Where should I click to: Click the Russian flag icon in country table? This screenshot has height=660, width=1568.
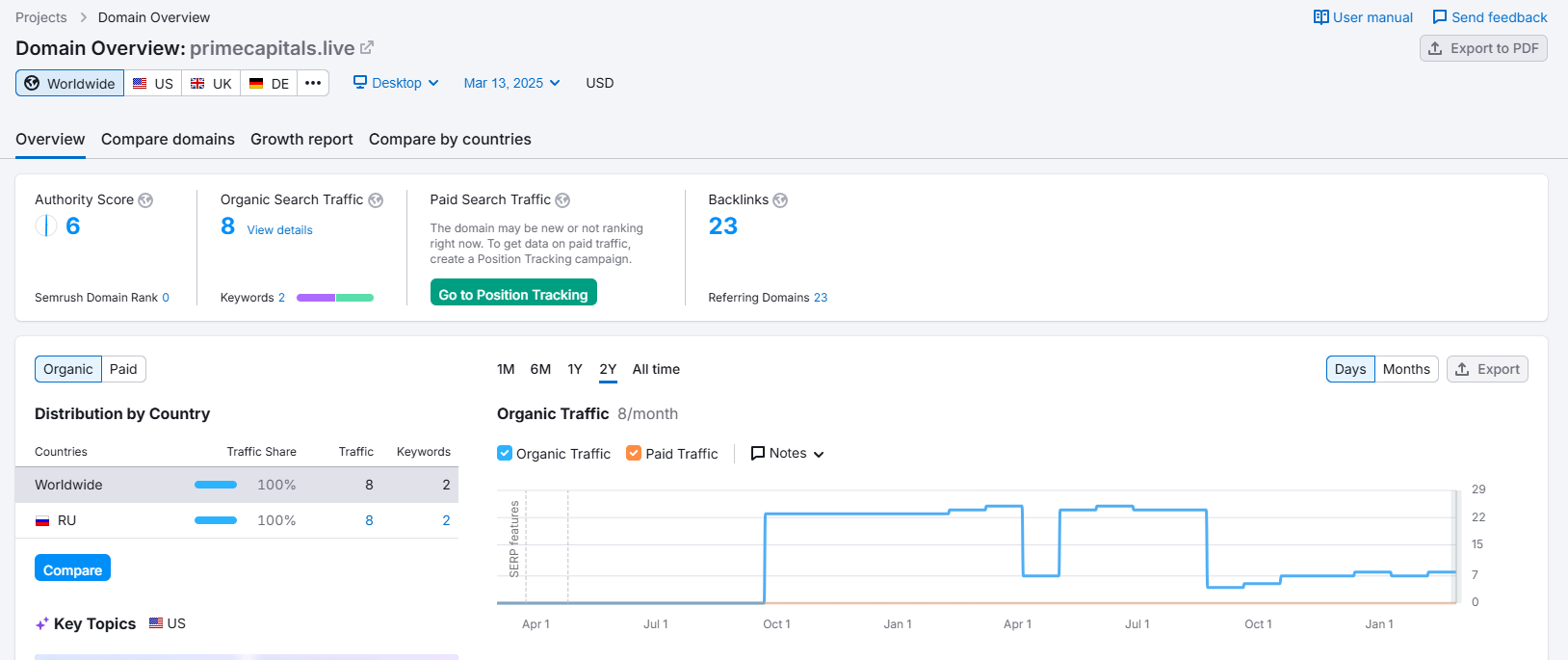pos(42,521)
